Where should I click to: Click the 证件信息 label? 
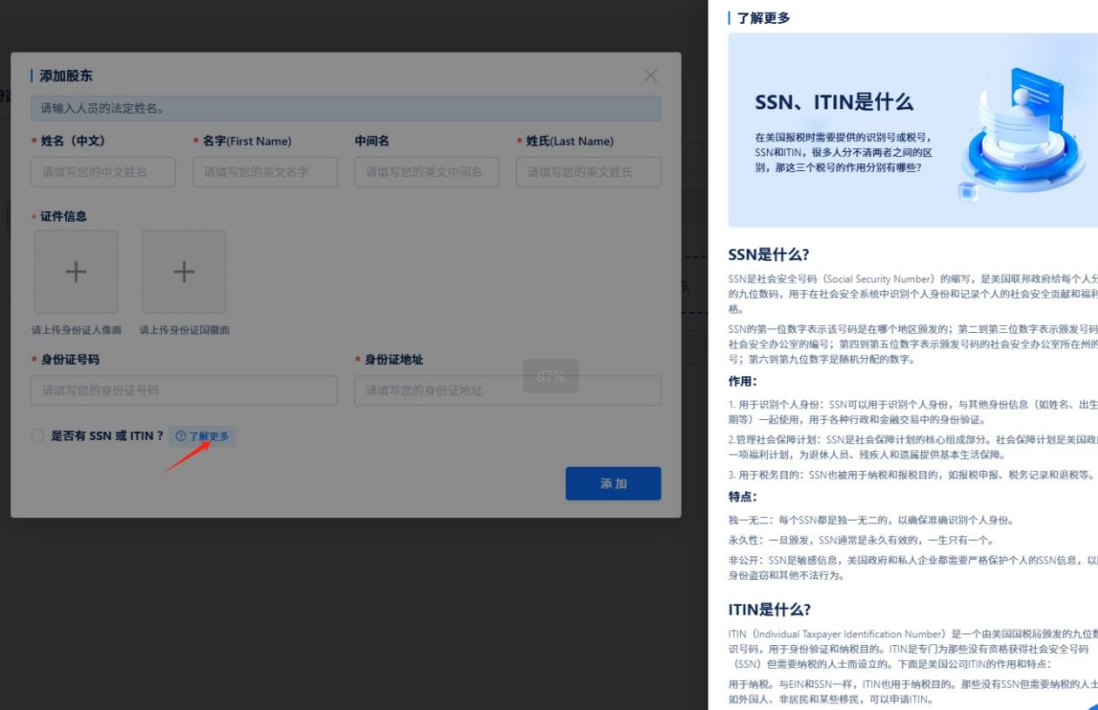tap(63, 216)
